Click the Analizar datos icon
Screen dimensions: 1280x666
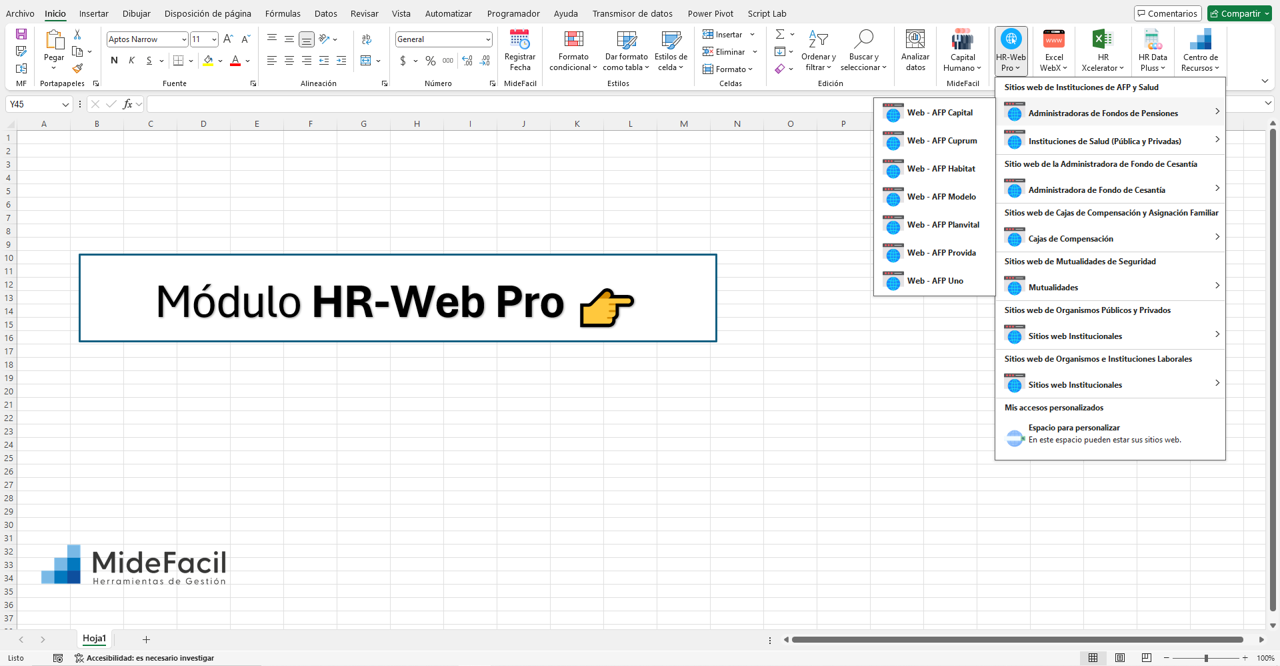(915, 39)
